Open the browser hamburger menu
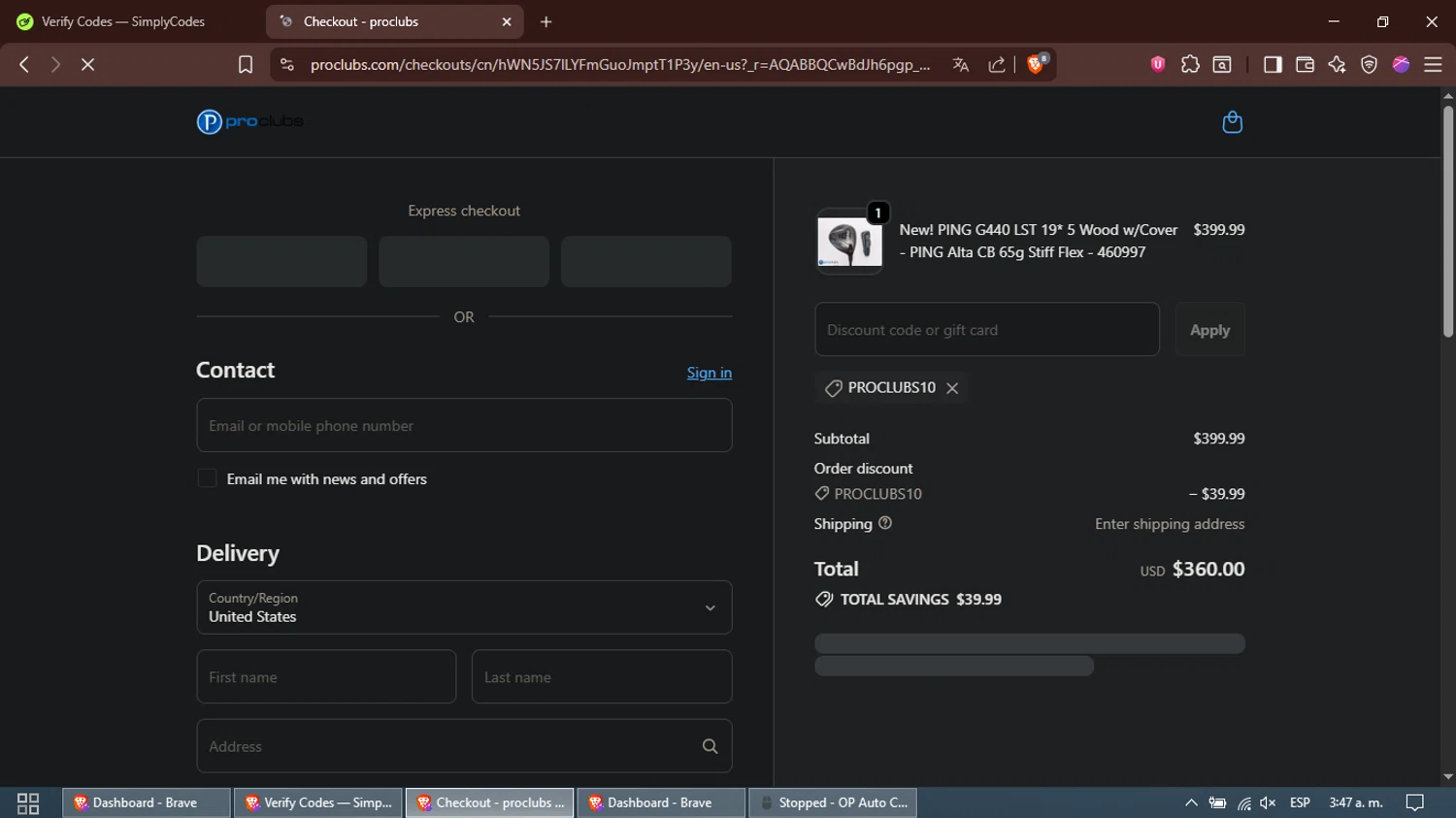 (1433, 64)
